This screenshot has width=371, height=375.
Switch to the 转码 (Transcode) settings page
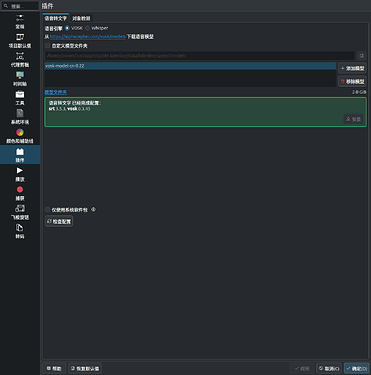(20, 231)
